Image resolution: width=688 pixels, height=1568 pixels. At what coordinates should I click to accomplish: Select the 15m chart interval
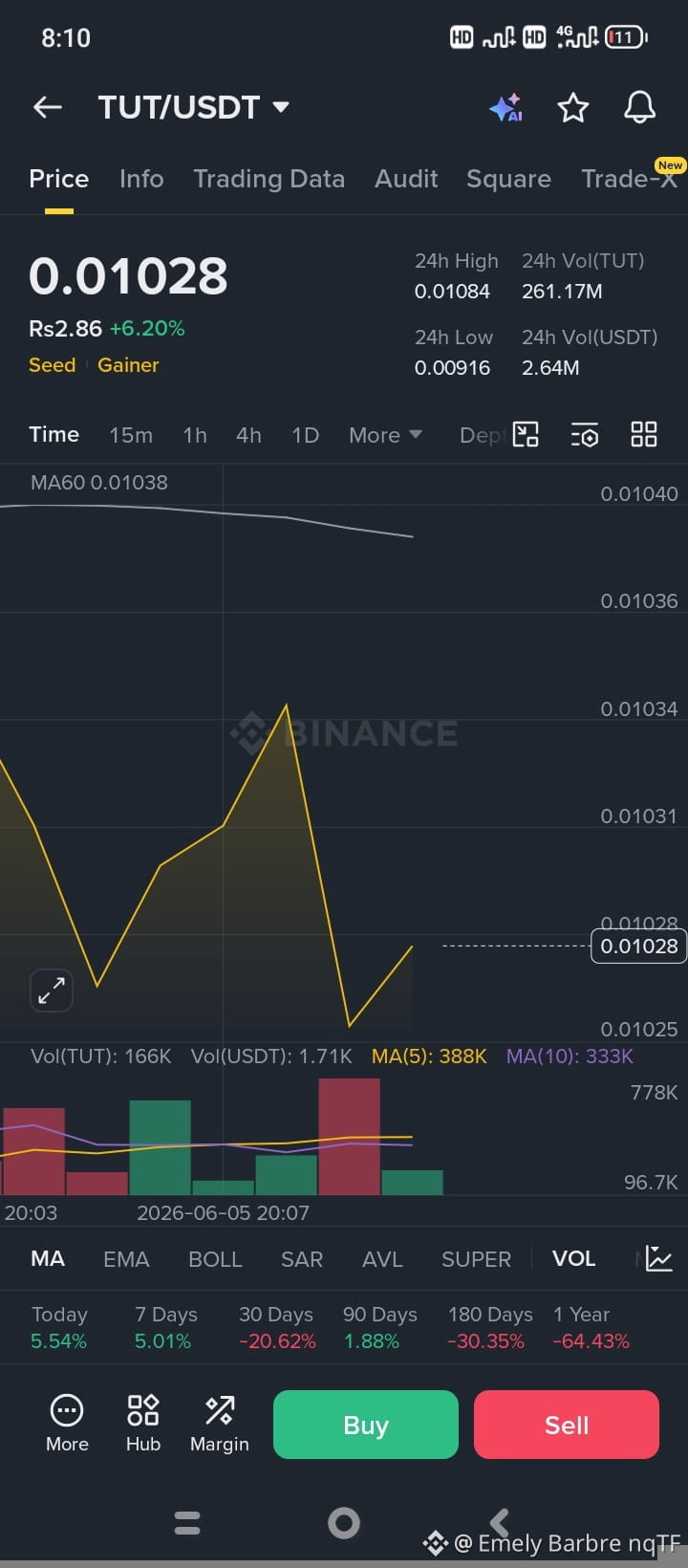[x=131, y=435]
